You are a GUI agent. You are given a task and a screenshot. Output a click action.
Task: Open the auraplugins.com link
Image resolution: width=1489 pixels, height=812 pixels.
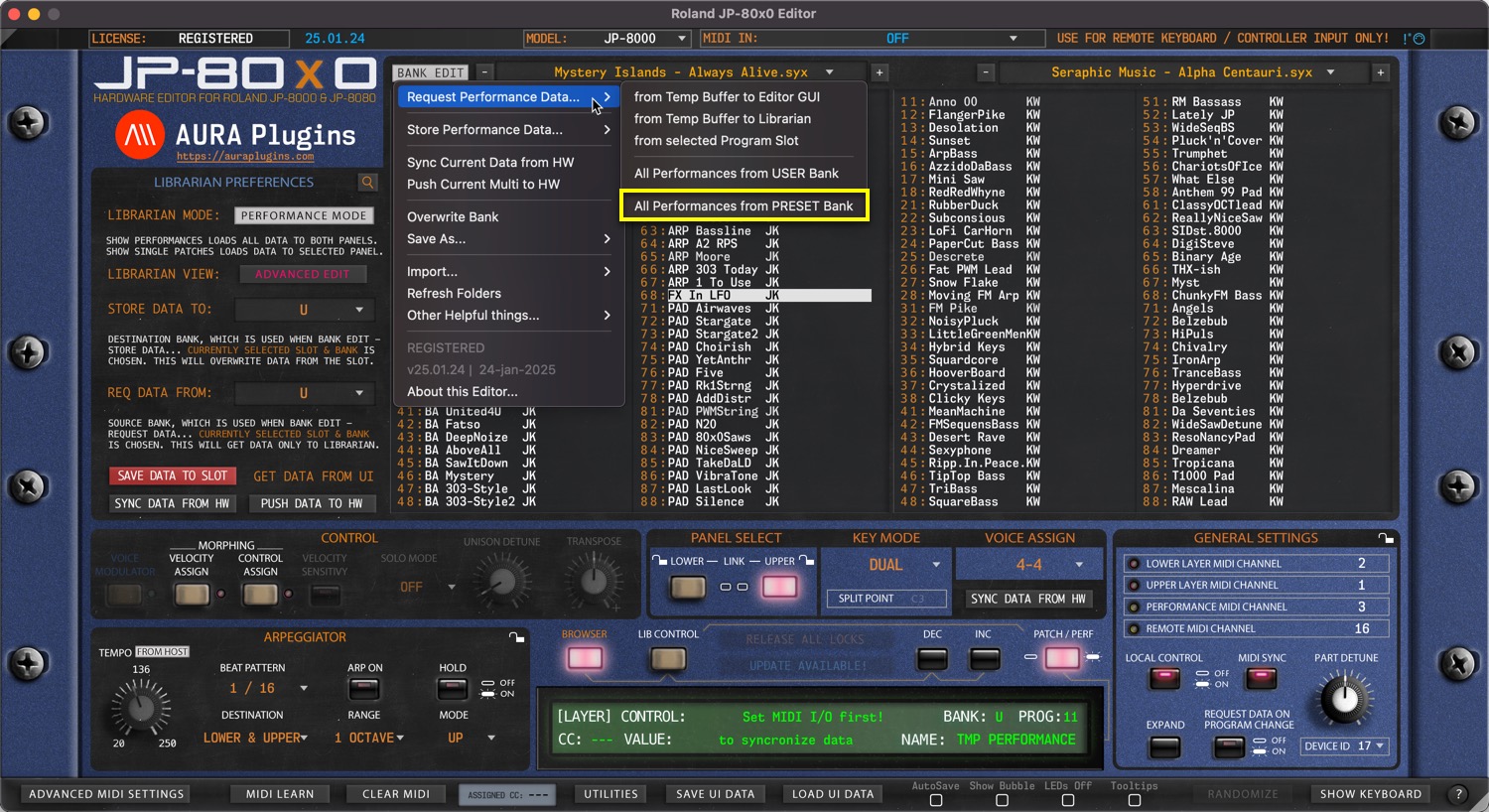pos(245,157)
